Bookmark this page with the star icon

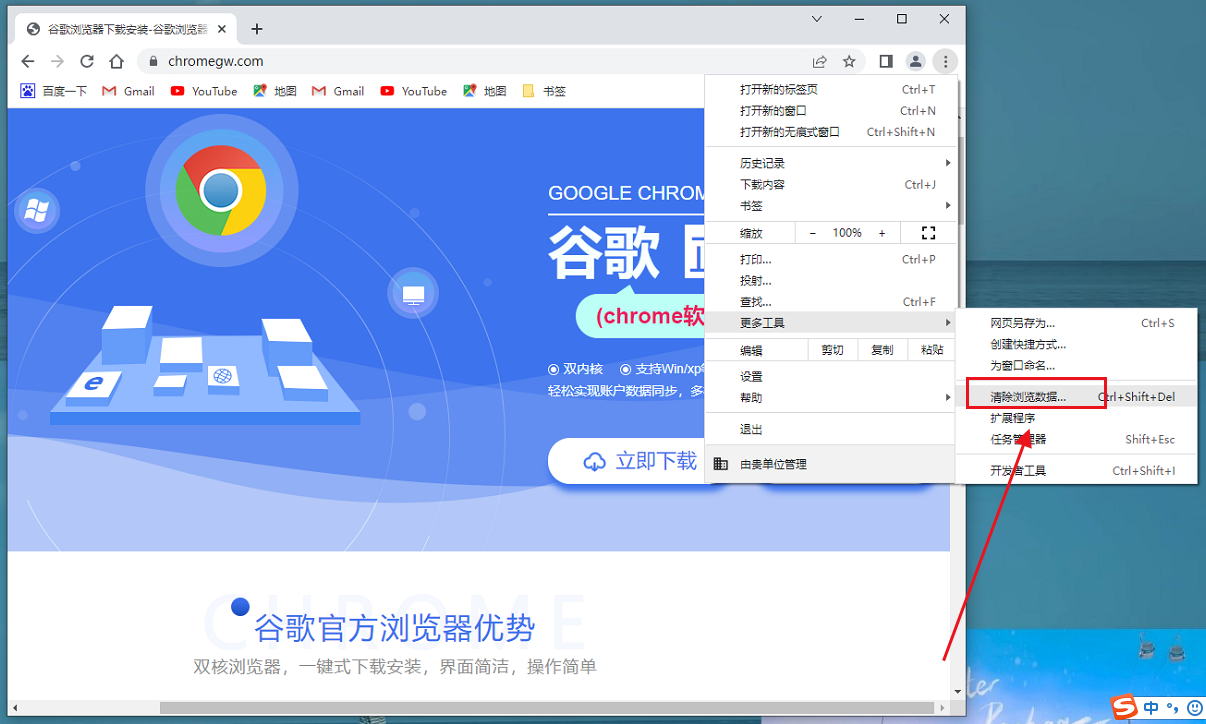(849, 61)
